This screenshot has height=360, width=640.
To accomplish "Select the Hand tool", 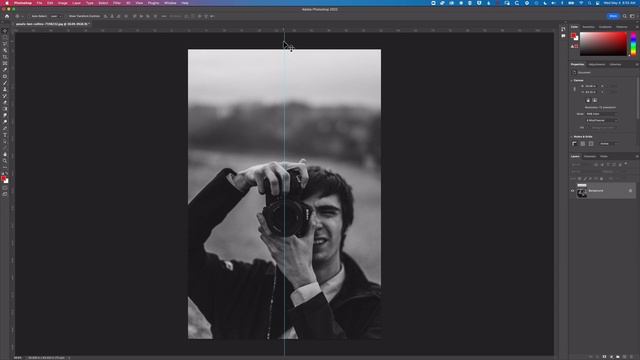I will click(x=5, y=155).
